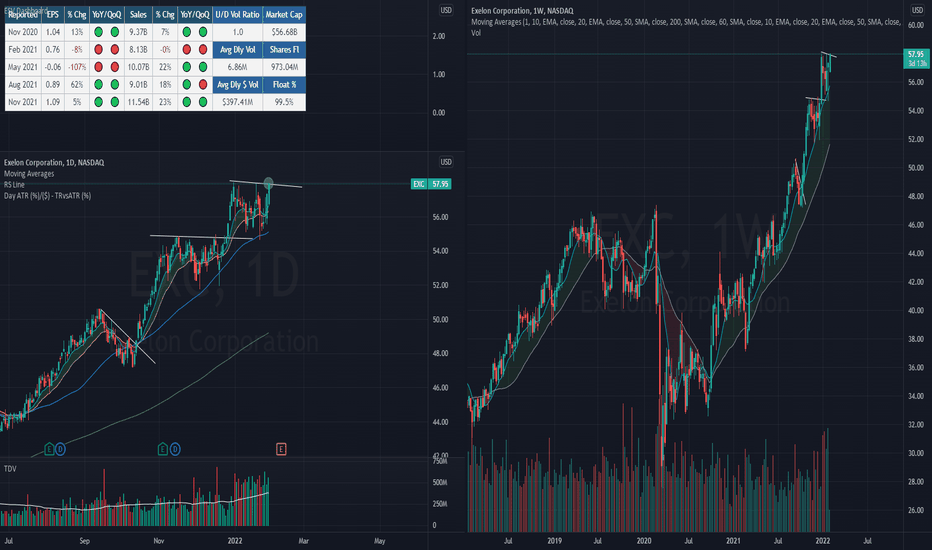Click 'Mar' on the daily chart time axis
The height and width of the screenshot is (550, 932).
pyautogui.click(x=304, y=540)
